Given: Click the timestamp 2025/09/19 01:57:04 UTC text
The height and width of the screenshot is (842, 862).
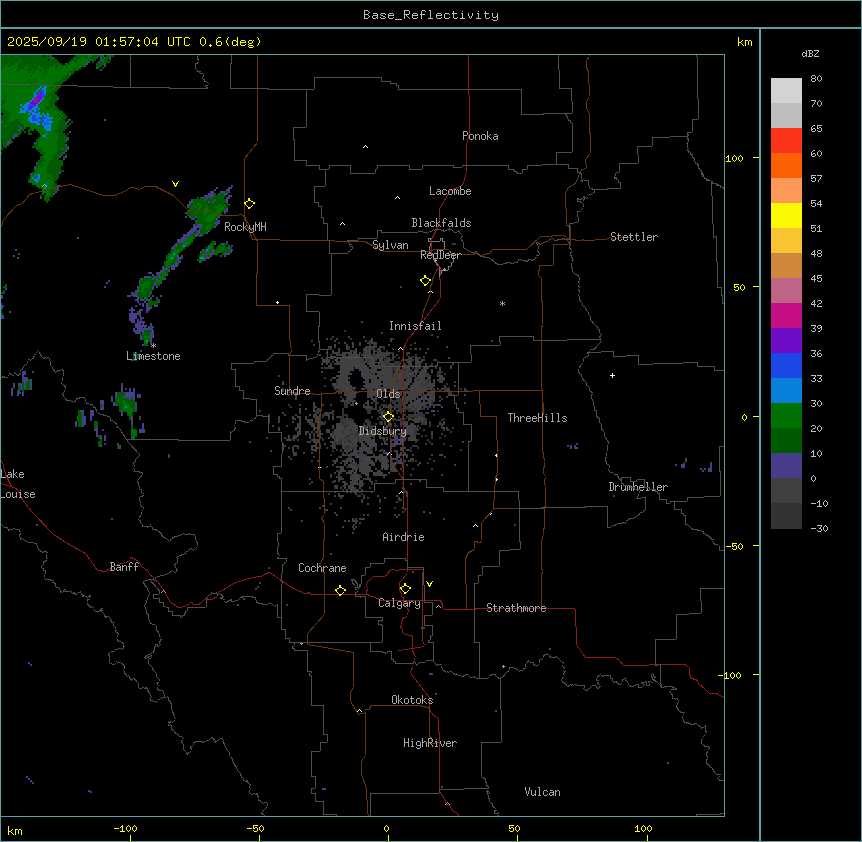Looking at the screenshot, I should coord(100,42).
